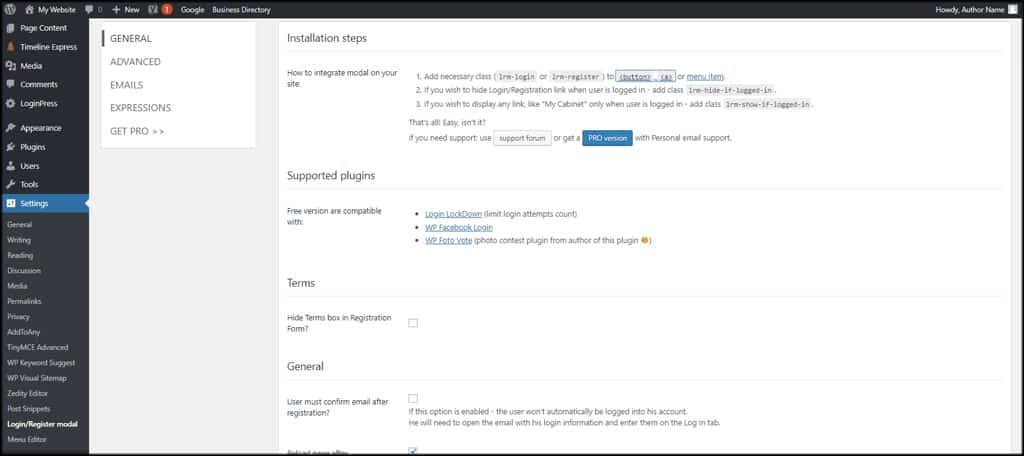Screen dimensions: 1024x456
Task: Click the blue PRO version button
Action: (607, 138)
